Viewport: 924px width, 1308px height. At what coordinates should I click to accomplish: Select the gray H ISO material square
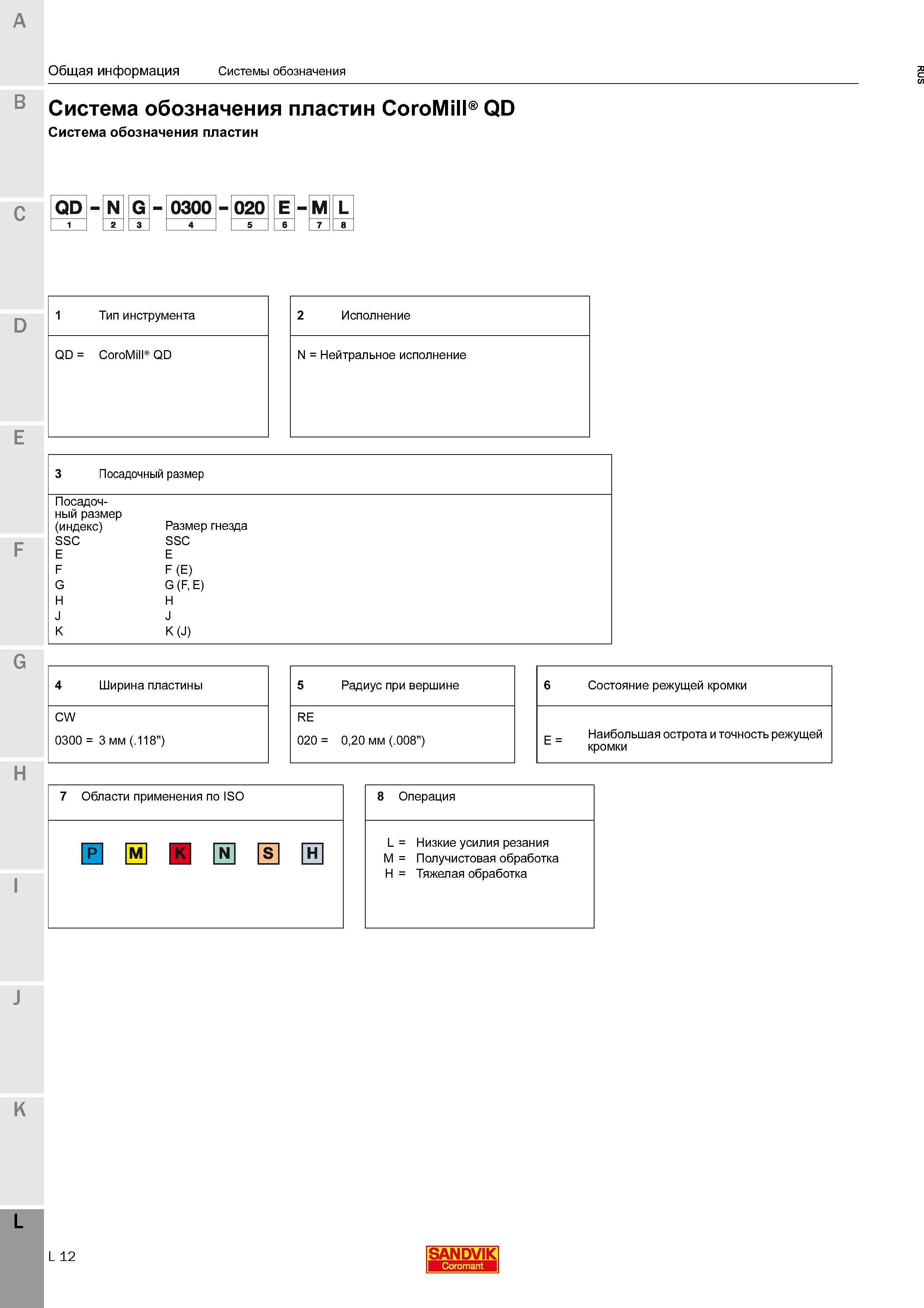tap(313, 853)
